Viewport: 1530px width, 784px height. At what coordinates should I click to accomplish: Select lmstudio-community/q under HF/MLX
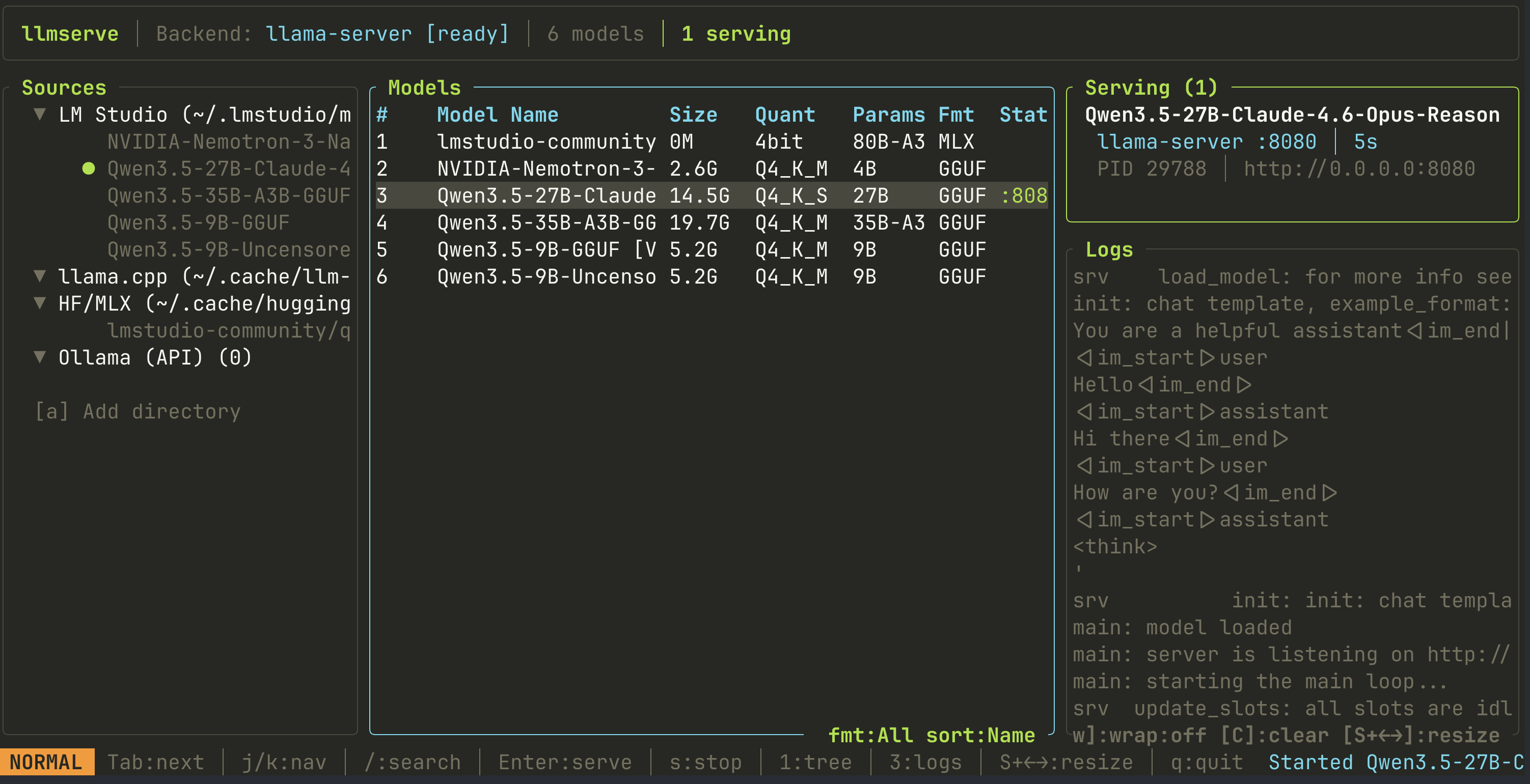229,330
